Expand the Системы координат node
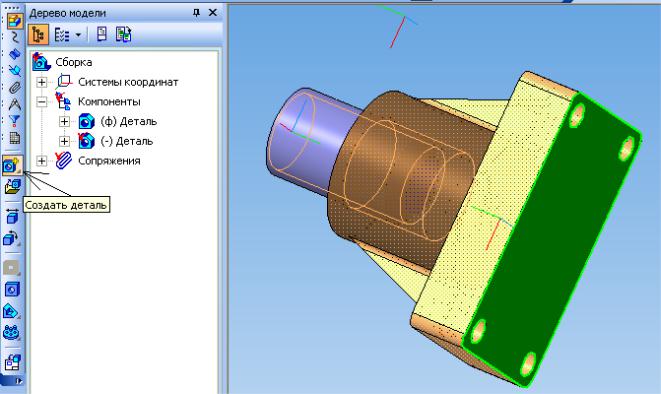The width and height of the screenshot is (661, 394). [x=41, y=82]
